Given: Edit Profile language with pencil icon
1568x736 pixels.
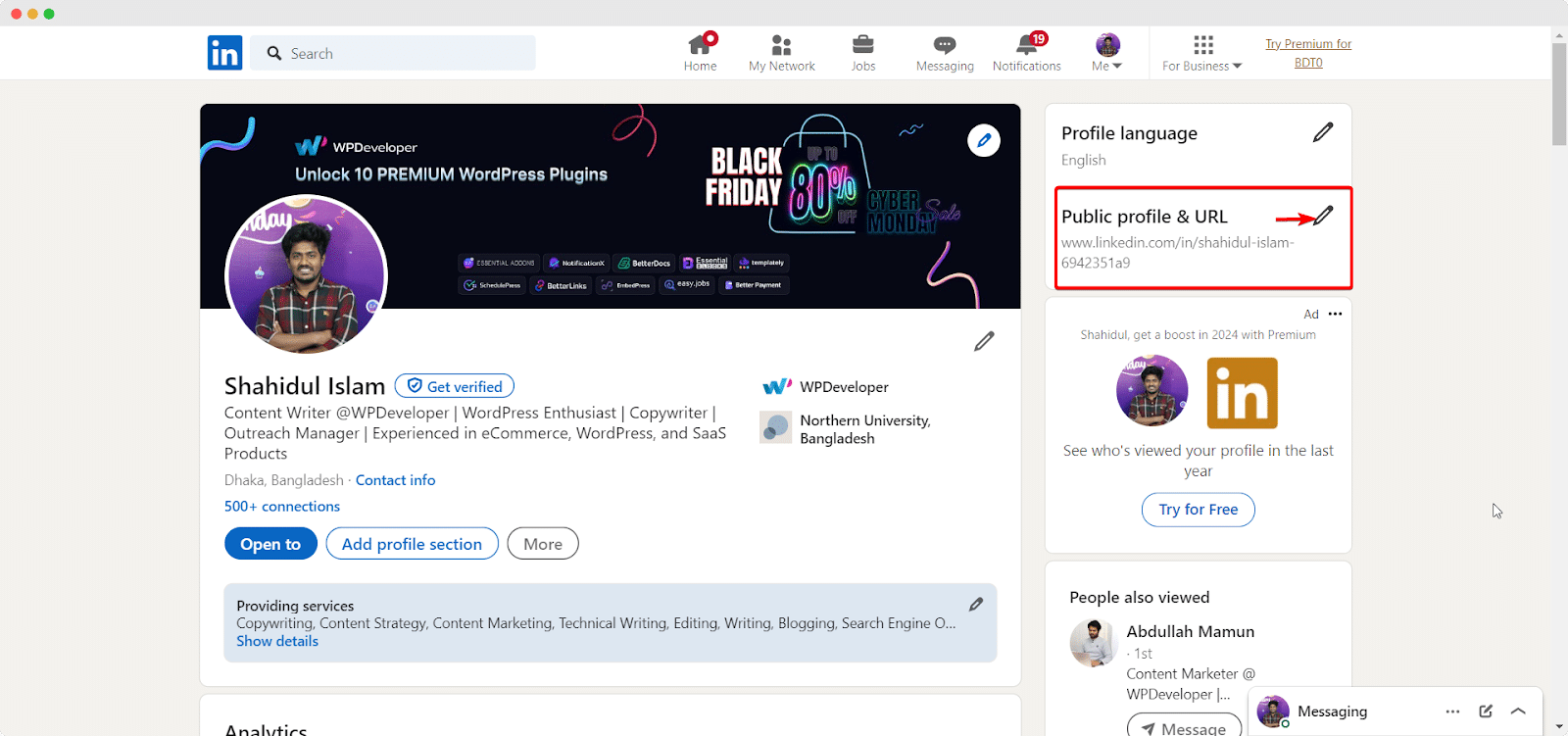Looking at the screenshot, I should (x=1323, y=132).
